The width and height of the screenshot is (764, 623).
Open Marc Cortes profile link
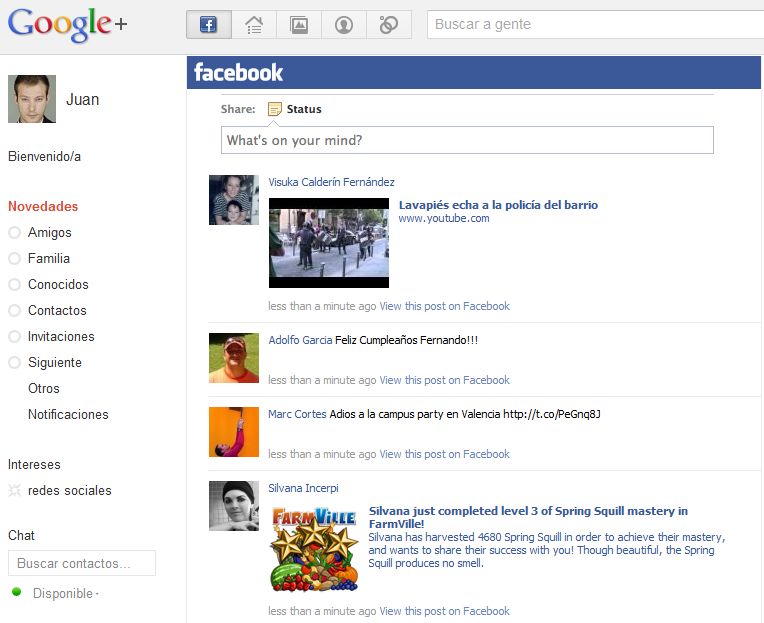297,414
